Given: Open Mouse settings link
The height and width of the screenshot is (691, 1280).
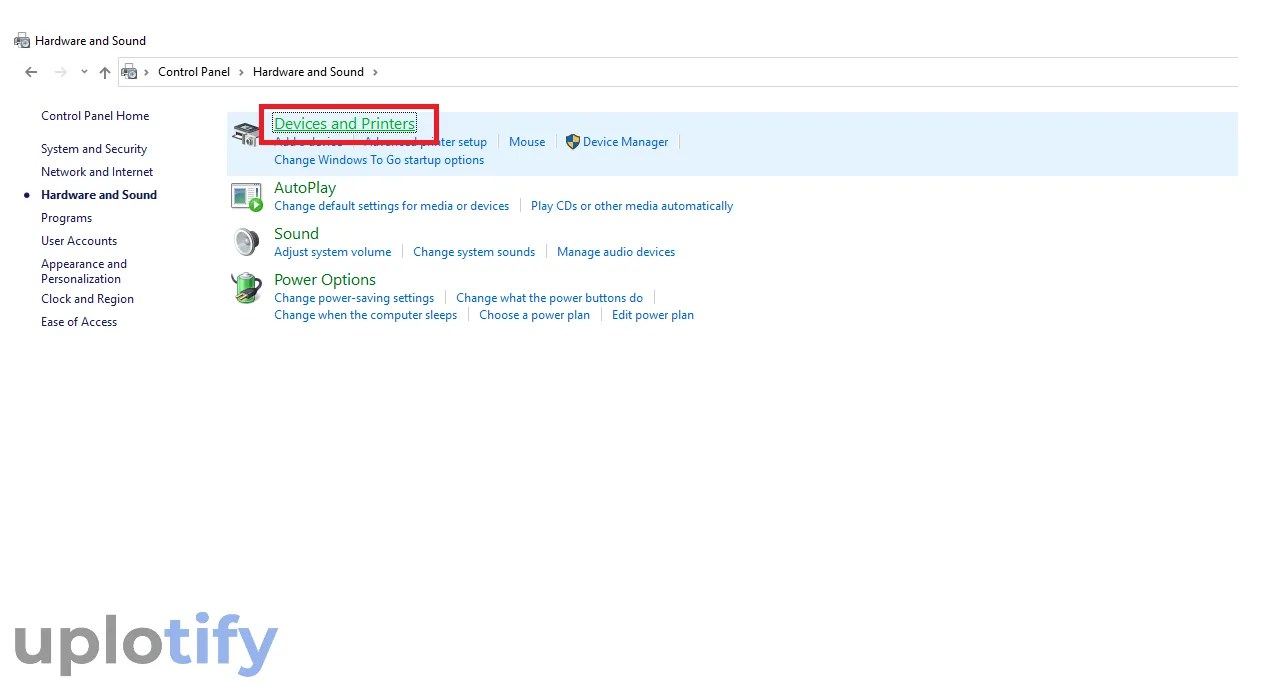Looking at the screenshot, I should 527,142.
